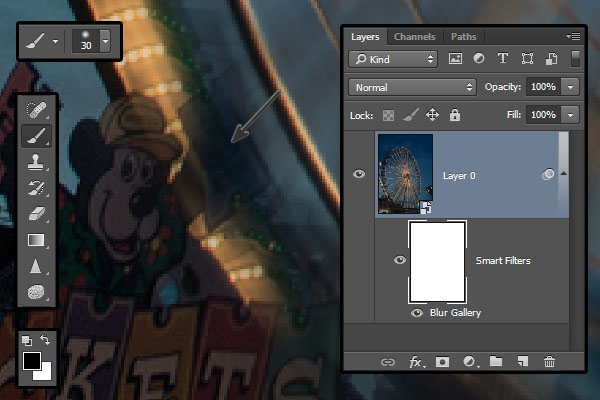Filter for shape layers
This screenshot has width=600, height=400.
(527, 59)
